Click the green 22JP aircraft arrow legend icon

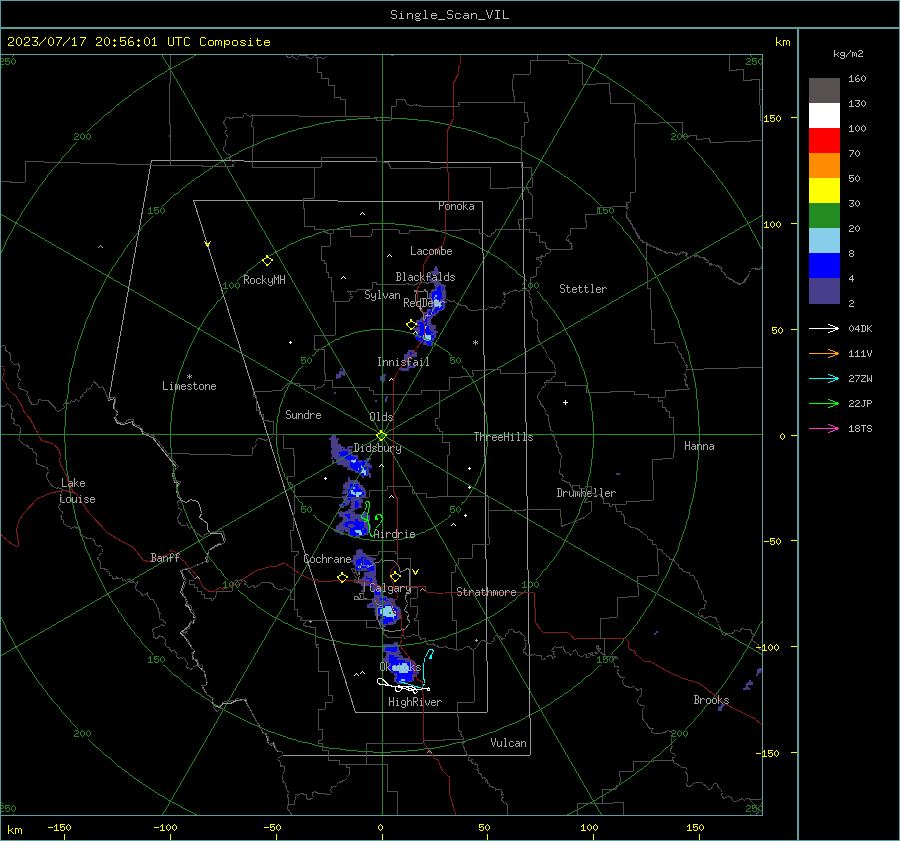click(824, 404)
